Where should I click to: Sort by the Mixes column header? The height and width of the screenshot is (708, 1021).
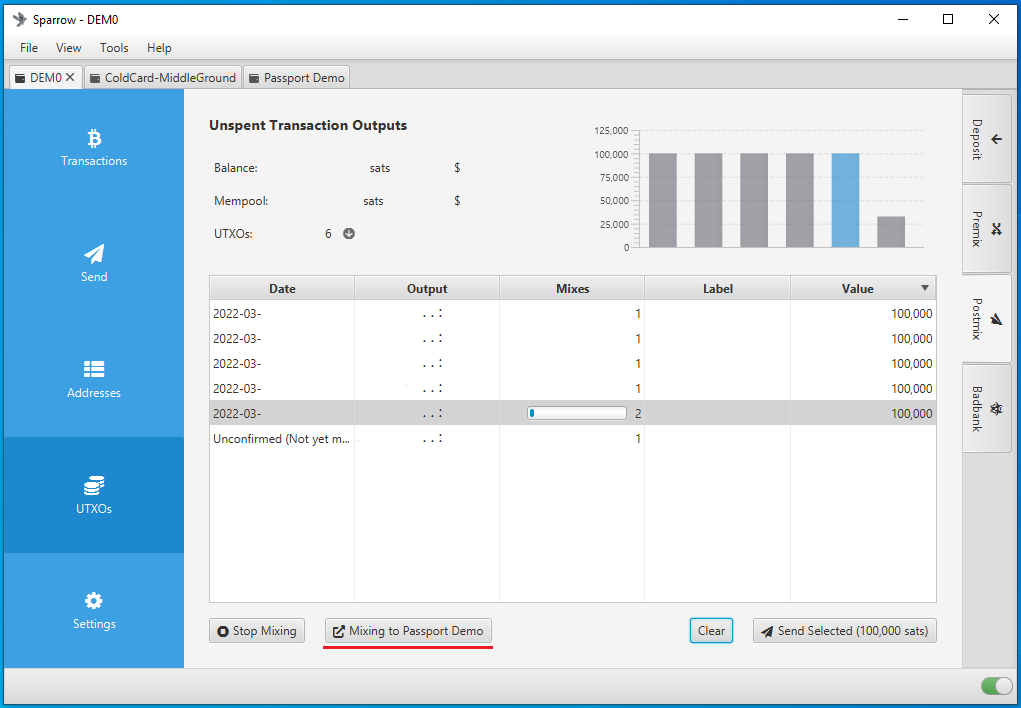coord(572,289)
